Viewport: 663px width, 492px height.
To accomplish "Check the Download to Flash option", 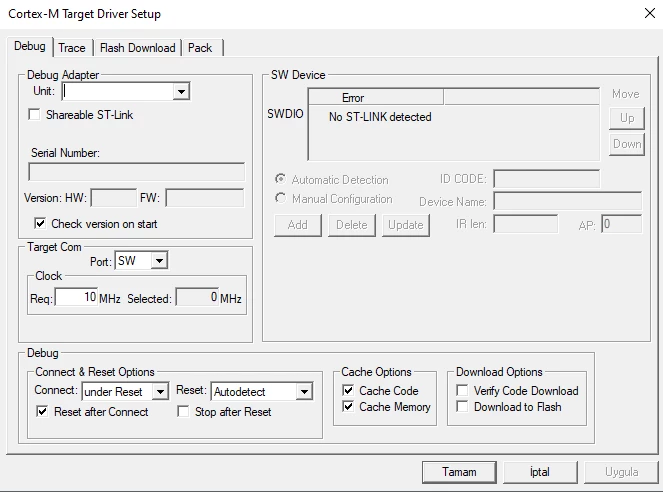I will click(x=462, y=407).
